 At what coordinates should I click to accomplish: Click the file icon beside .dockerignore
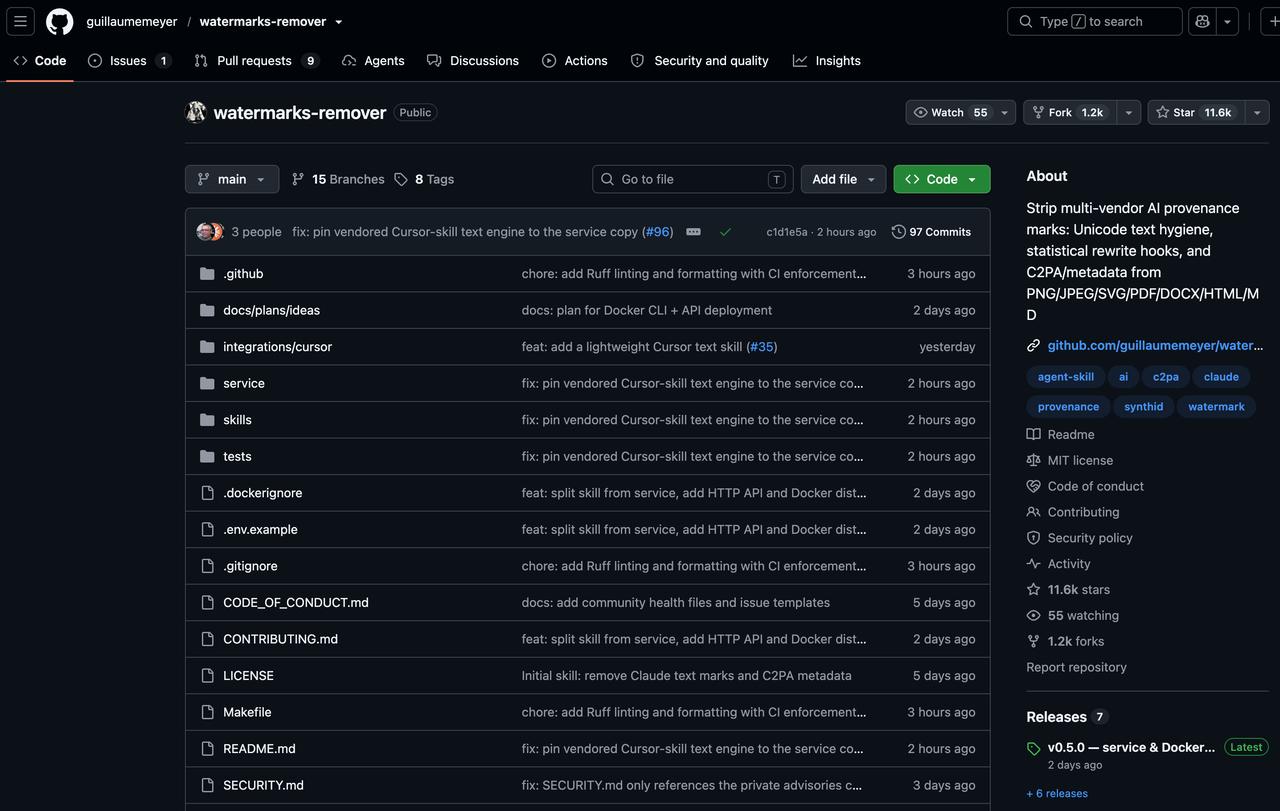click(x=207, y=493)
